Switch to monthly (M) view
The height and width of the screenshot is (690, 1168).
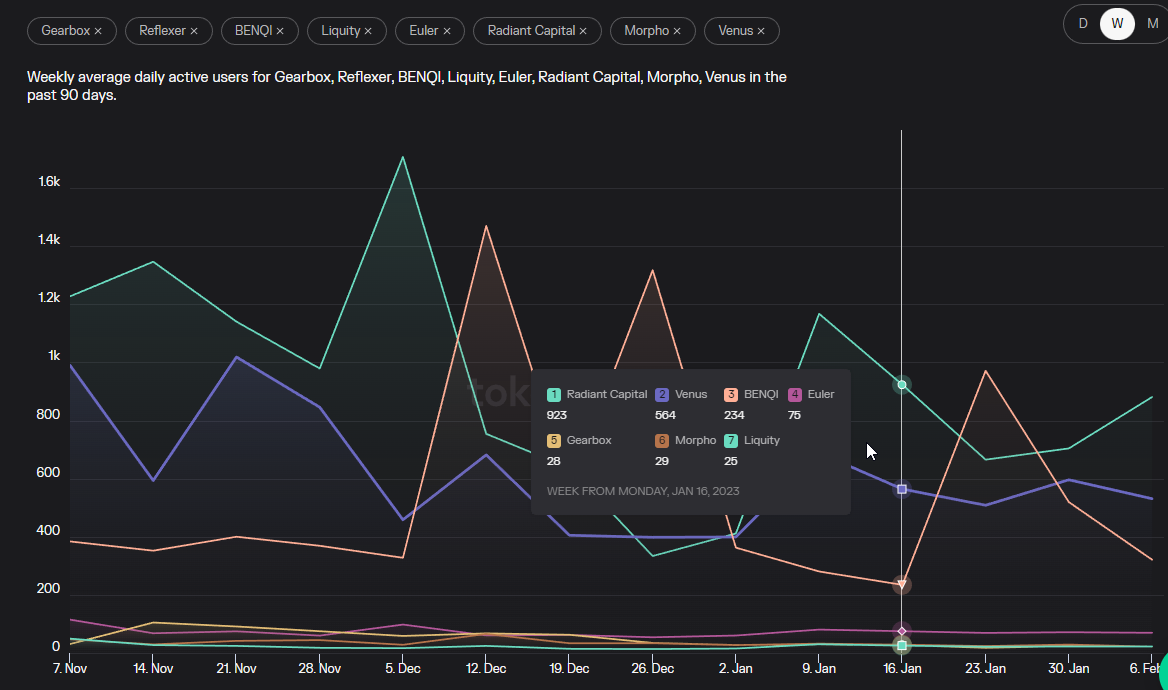1152,24
